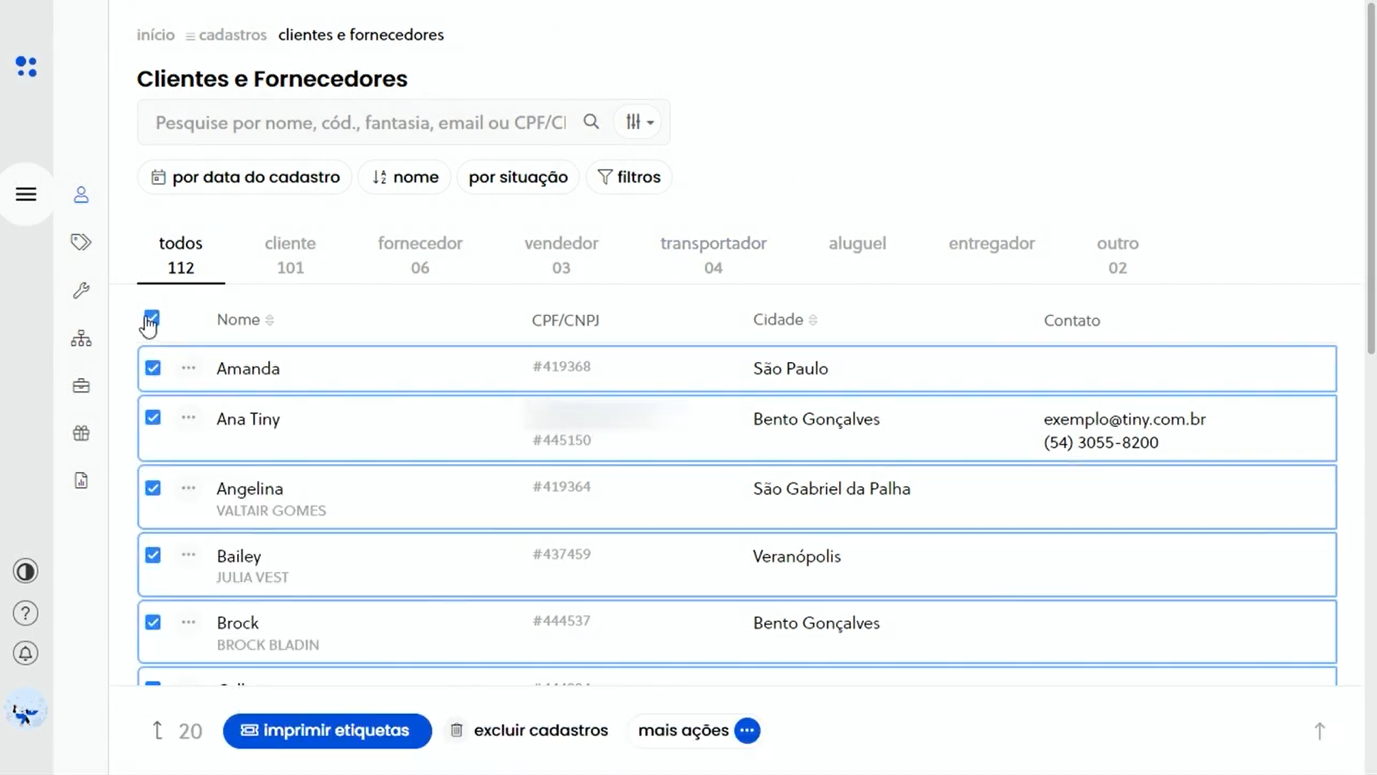Click the briefcase icon in sidebar

click(x=81, y=386)
